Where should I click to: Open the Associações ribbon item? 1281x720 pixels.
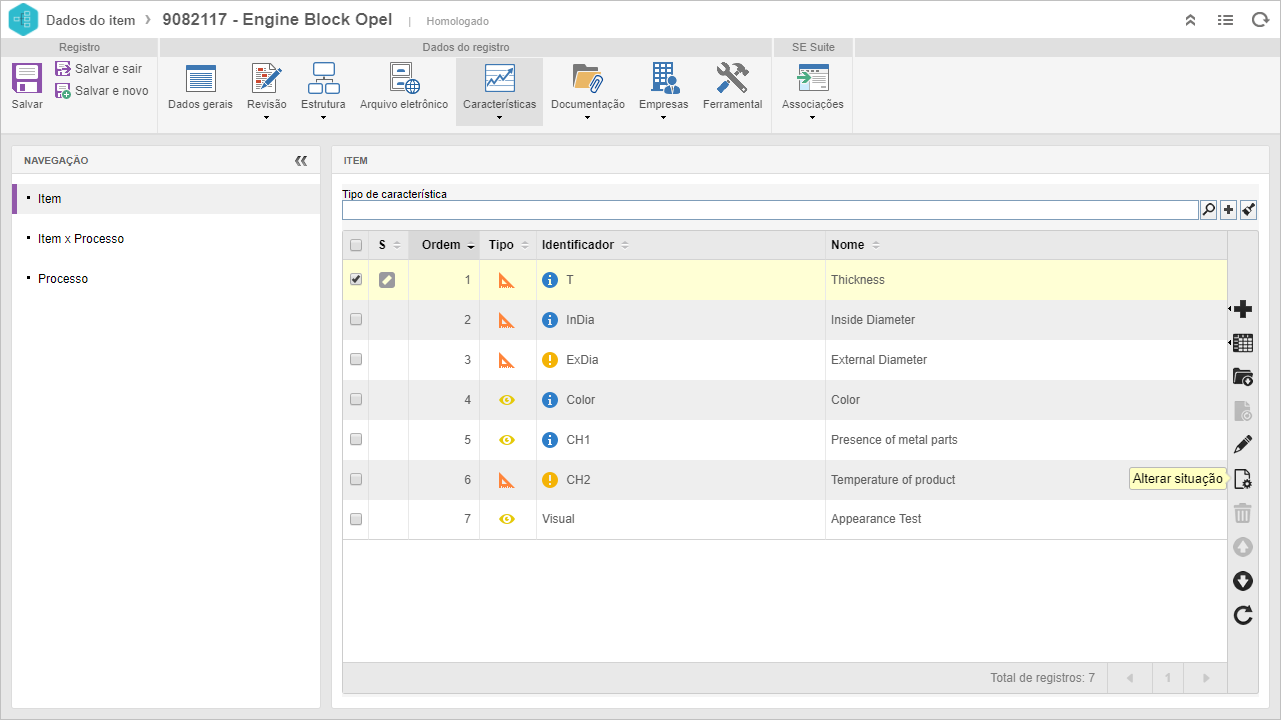(x=812, y=86)
